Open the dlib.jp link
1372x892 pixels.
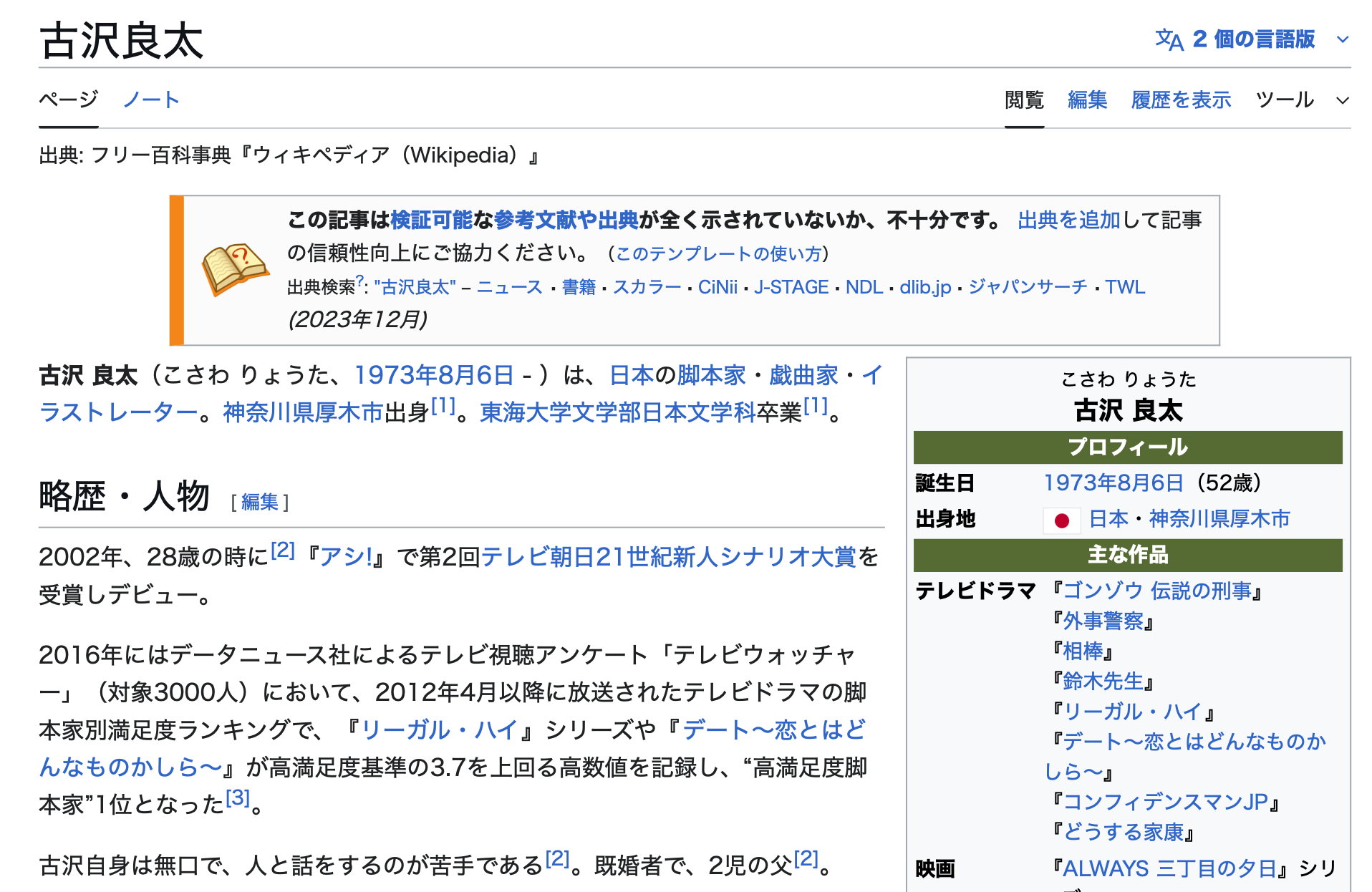coord(925,287)
